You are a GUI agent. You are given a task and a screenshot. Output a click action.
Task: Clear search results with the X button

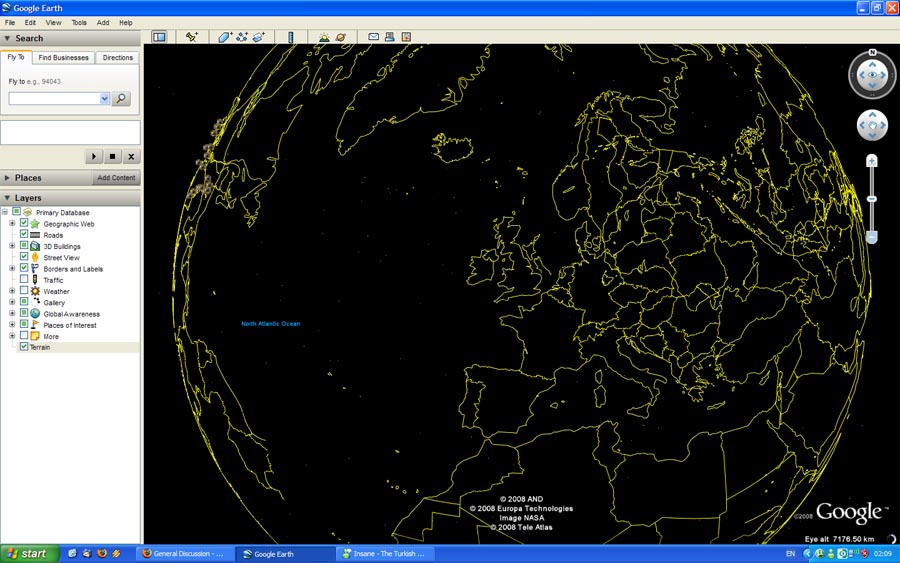(x=131, y=156)
